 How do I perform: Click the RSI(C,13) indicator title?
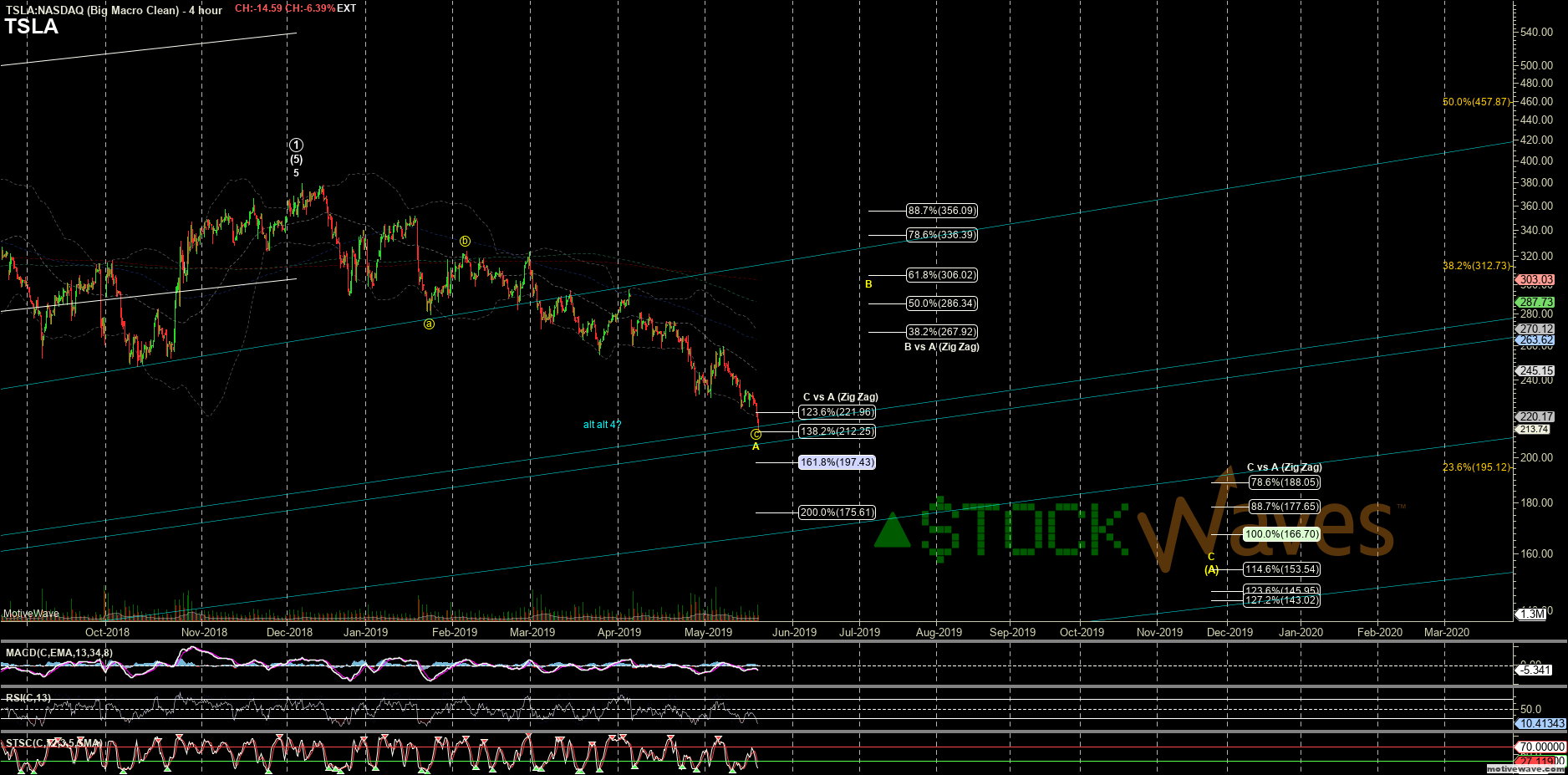pyautogui.click(x=28, y=698)
